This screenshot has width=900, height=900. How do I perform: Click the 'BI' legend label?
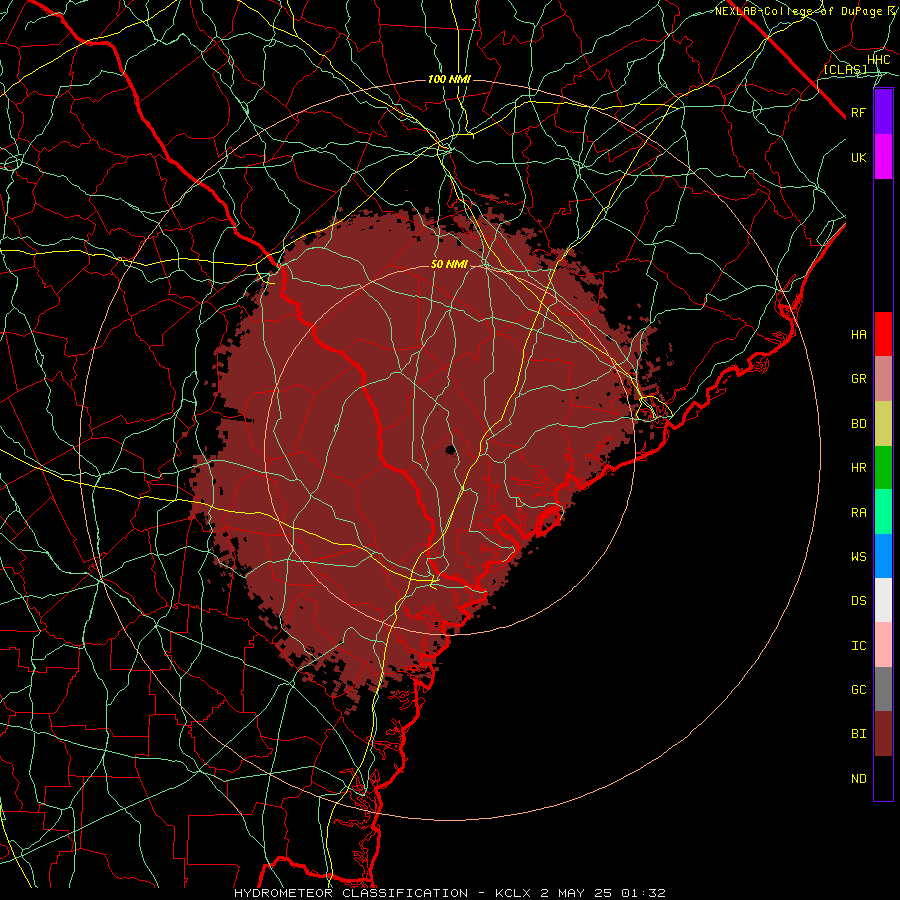tap(858, 734)
